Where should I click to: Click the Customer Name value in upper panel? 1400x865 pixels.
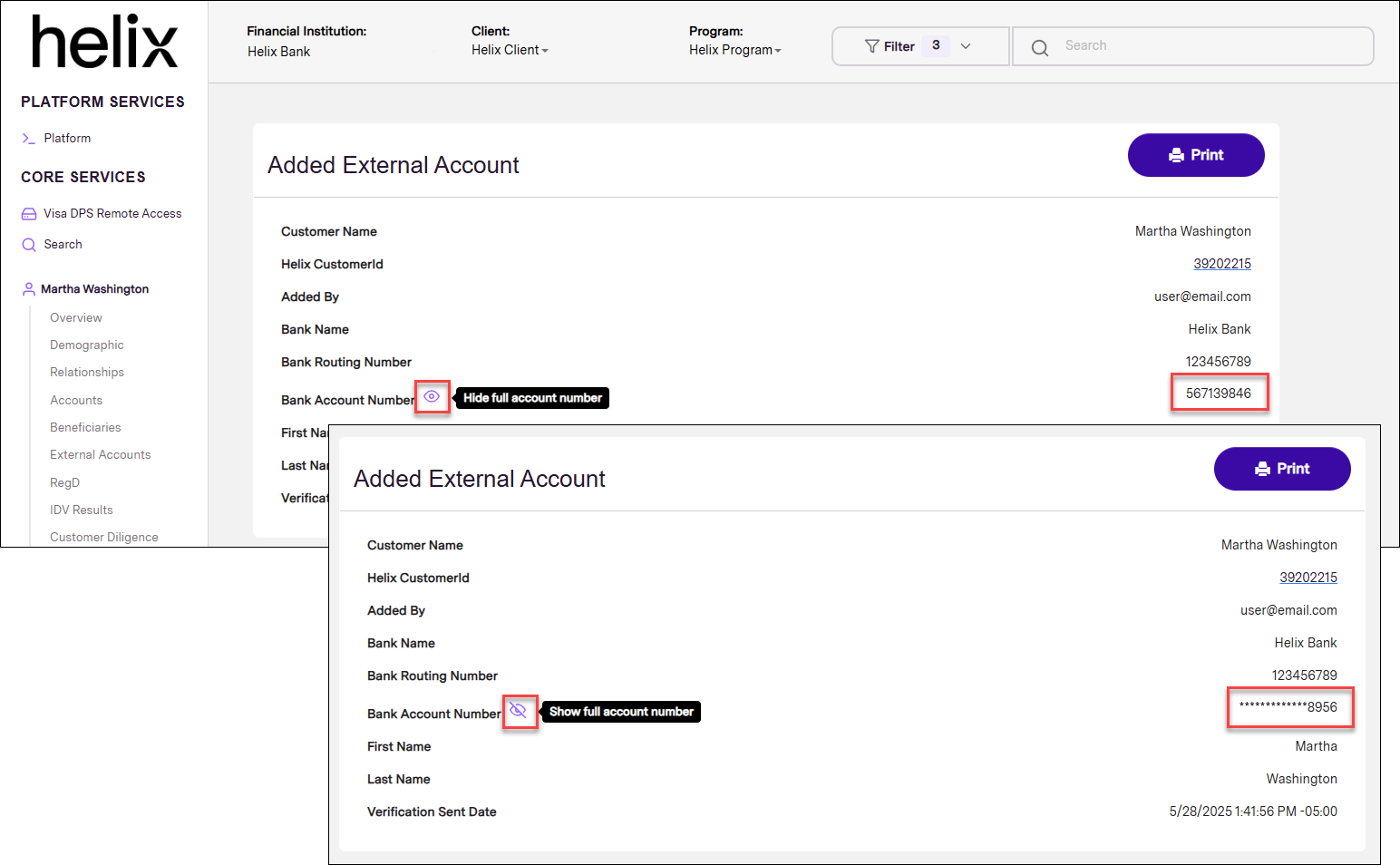tap(1193, 231)
